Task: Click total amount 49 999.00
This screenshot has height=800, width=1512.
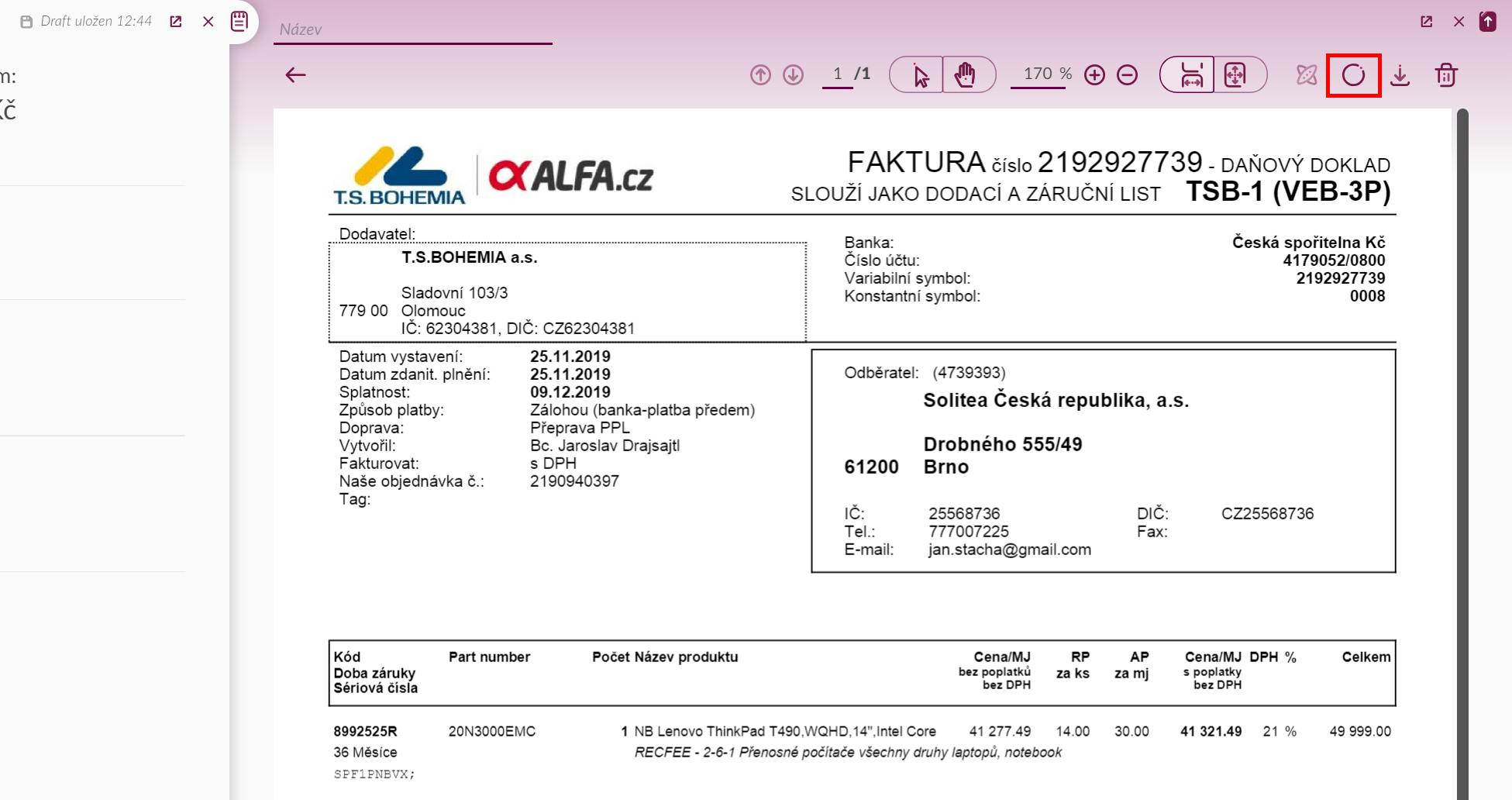Action: click(1360, 731)
